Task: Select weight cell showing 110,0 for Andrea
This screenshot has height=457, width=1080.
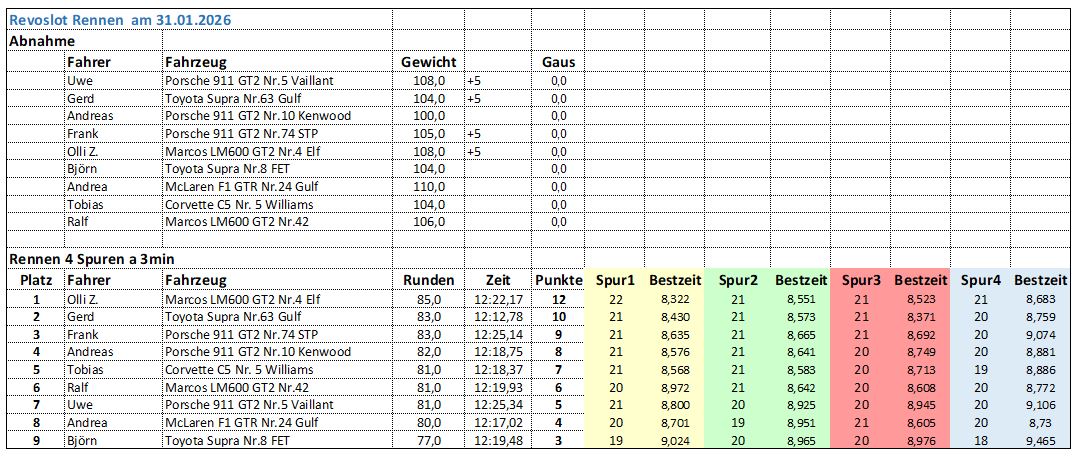Action: (x=429, y=186)
